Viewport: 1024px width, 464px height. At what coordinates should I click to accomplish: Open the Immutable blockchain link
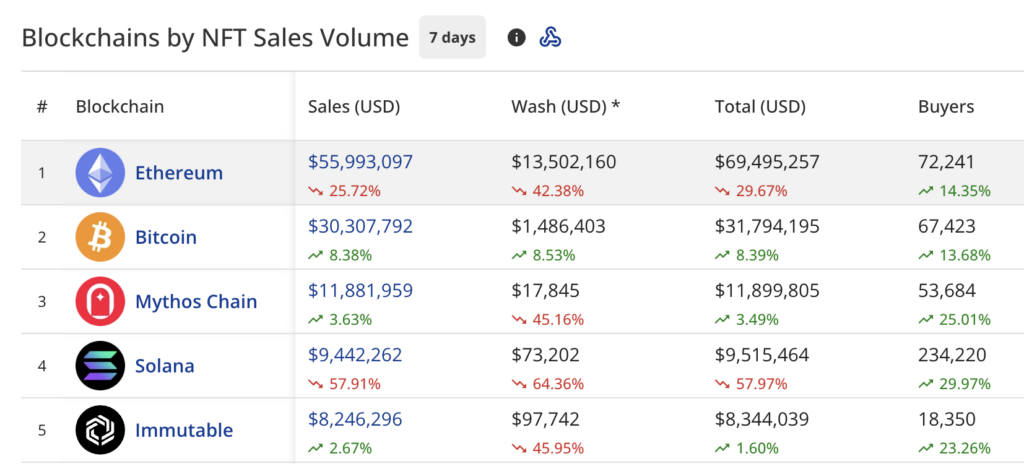(184, 431)
